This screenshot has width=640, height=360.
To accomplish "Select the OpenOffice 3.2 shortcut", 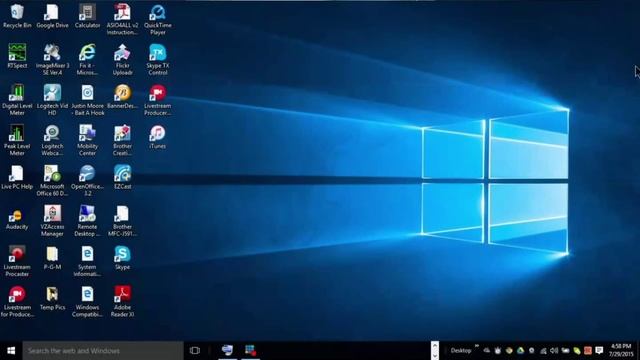I will click(87, 181).
